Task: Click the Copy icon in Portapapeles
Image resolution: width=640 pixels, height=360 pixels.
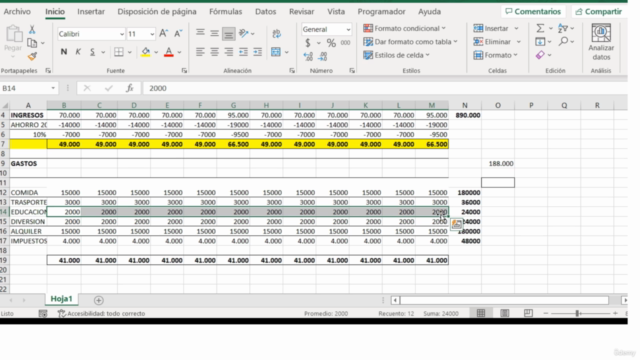Action: pos(32,43)
